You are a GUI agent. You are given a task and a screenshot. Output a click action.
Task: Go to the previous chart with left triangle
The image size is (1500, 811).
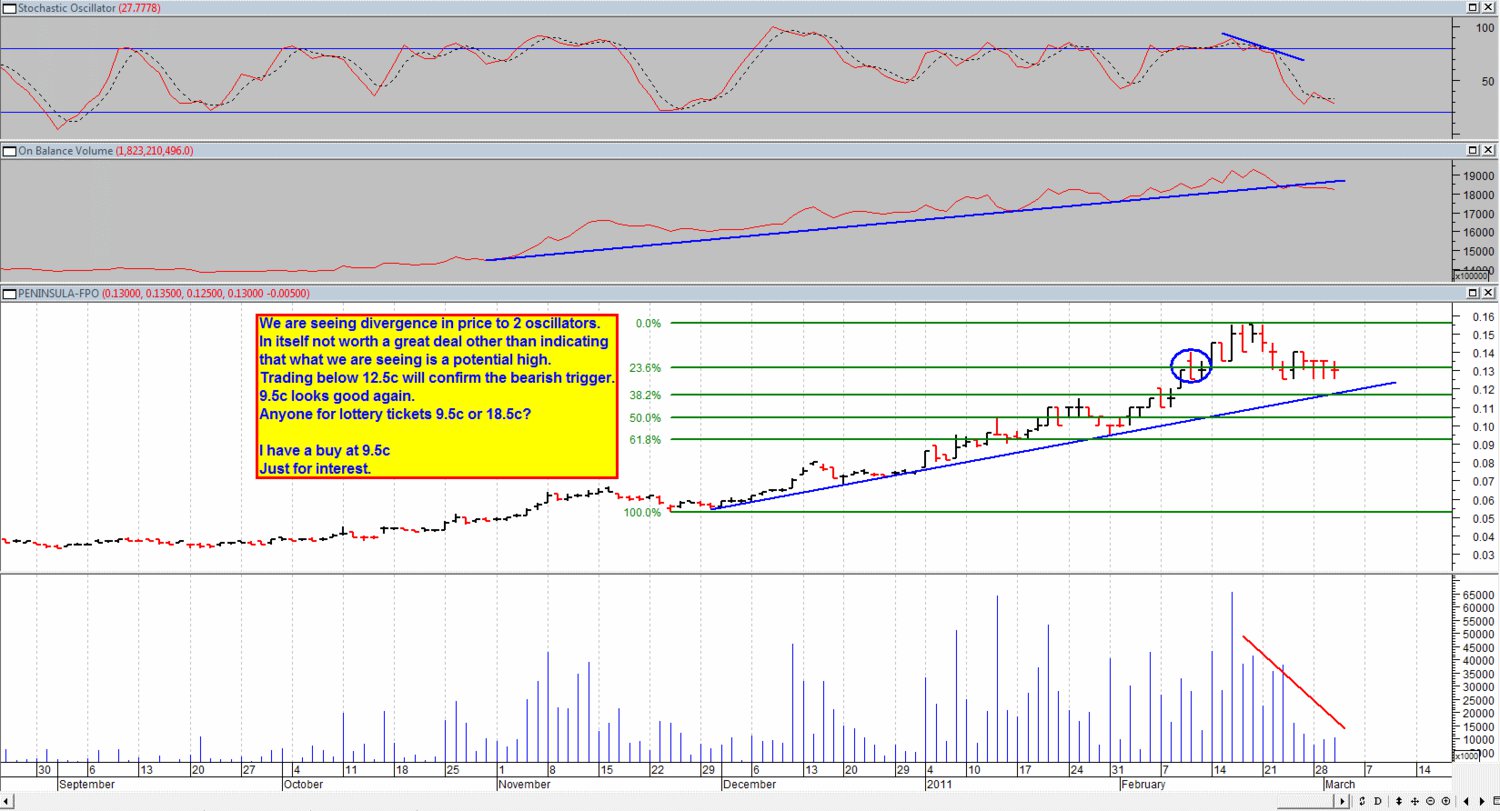point(1466,801)
